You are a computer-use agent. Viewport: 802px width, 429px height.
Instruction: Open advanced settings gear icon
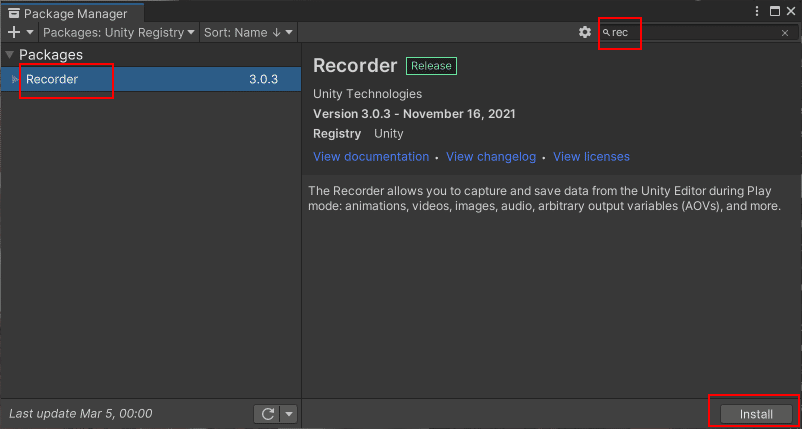[585, 32]
